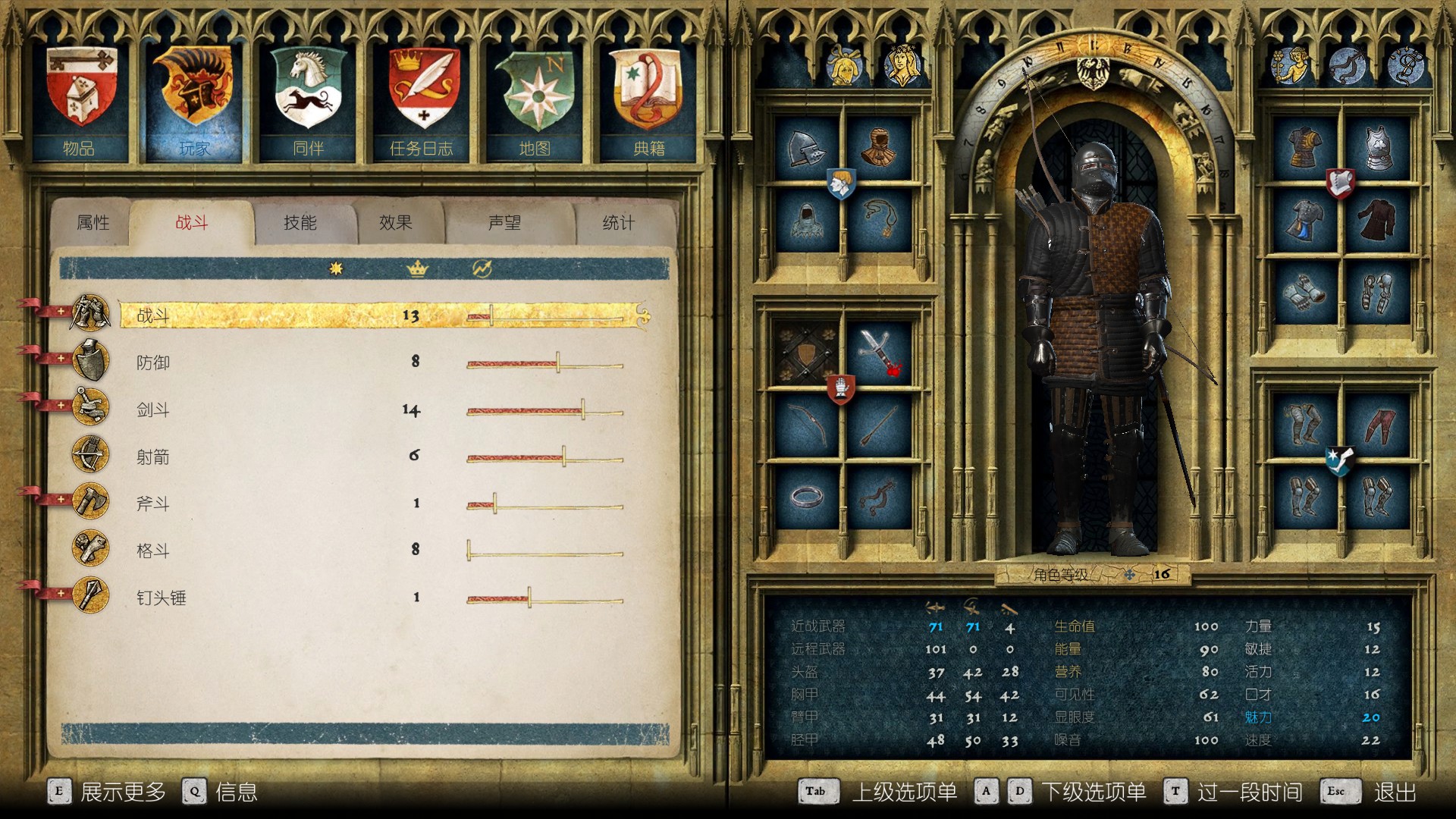
Task: Select the bloodied sword slot
Action: [878, 353]
